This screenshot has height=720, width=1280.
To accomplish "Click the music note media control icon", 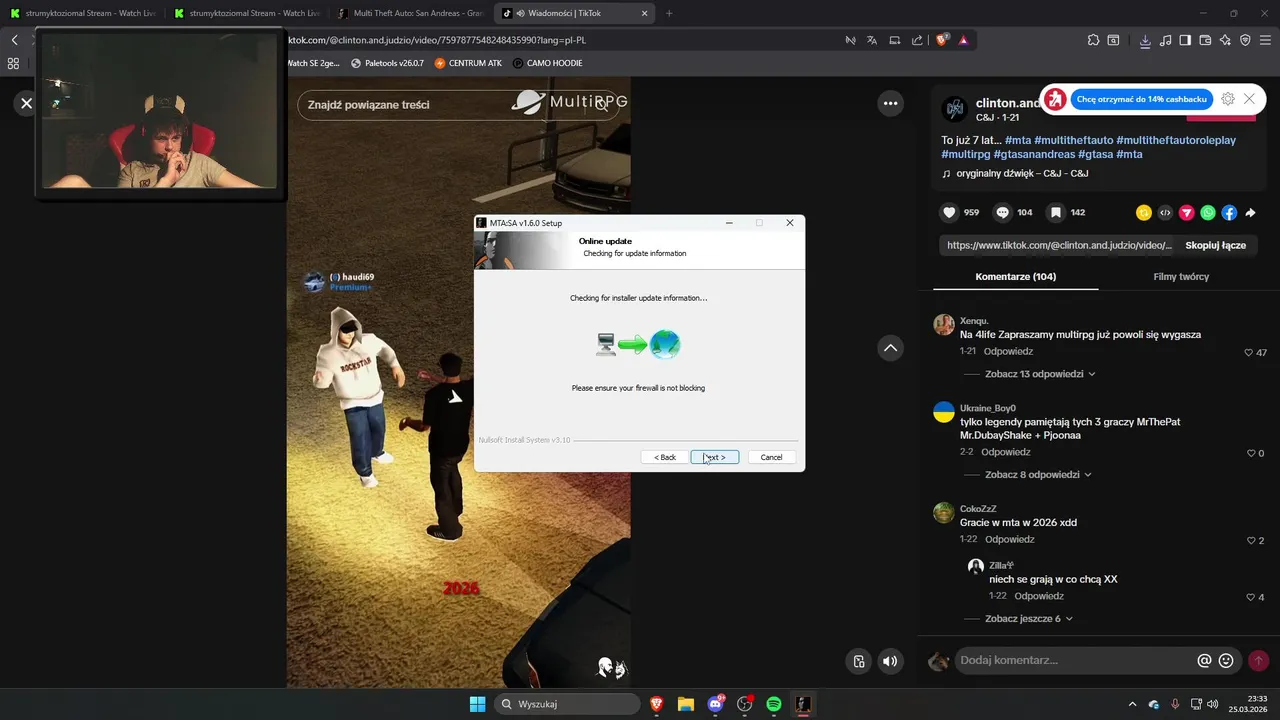I will (x=1165, y=40).
